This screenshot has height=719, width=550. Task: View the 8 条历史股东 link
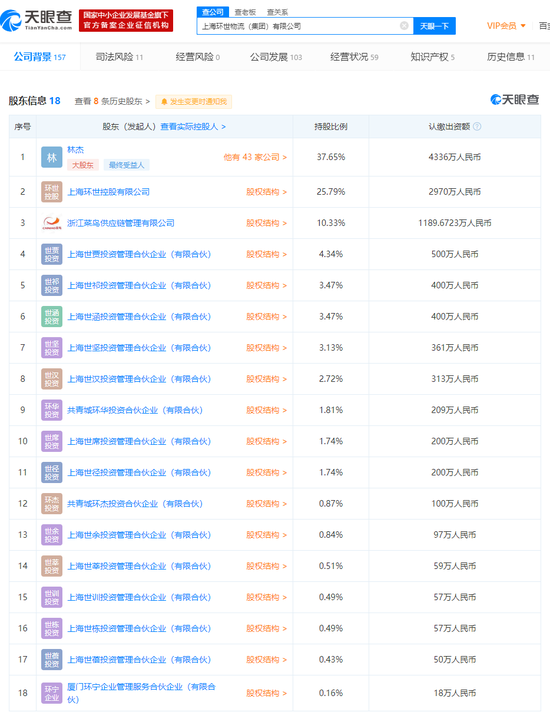pyautogui.click(x=112, y=101)
